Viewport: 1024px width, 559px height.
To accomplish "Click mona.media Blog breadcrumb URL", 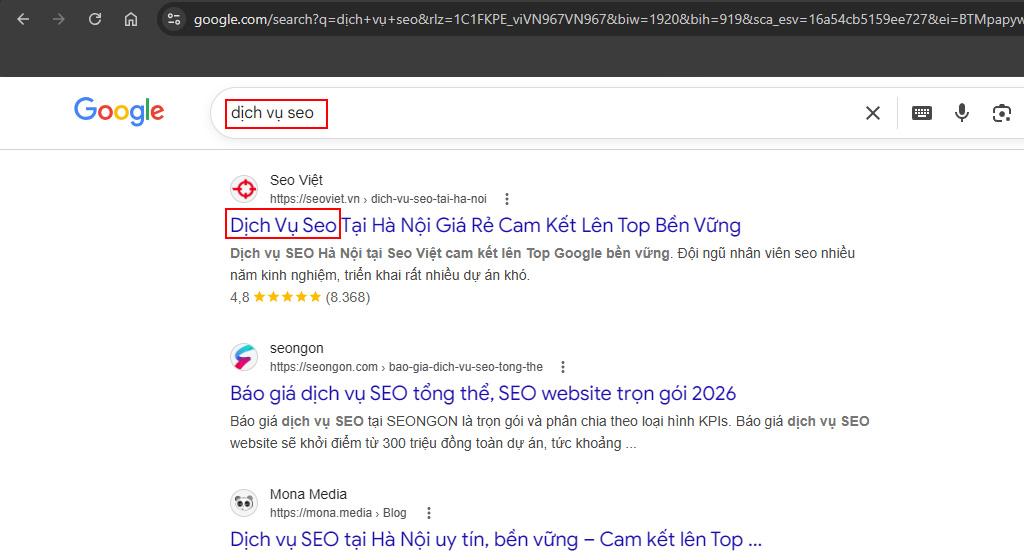I will coord(338,513).
